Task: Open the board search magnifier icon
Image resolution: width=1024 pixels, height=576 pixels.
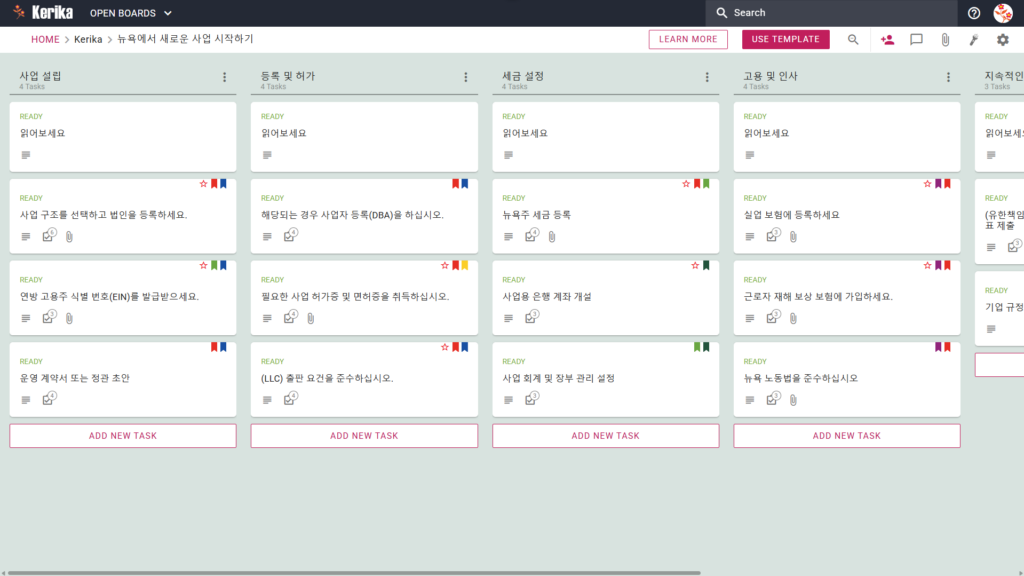Action: point(853,39)
